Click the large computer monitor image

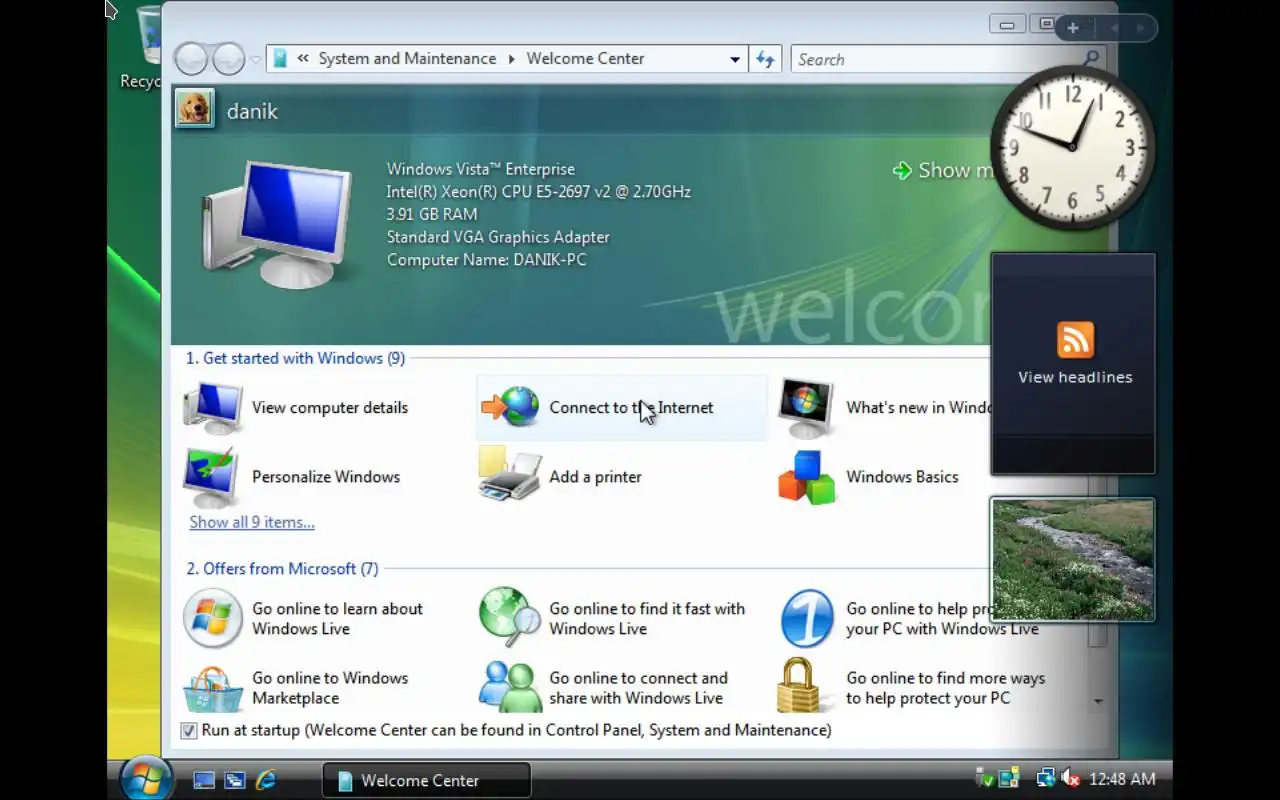click(277, 223)
